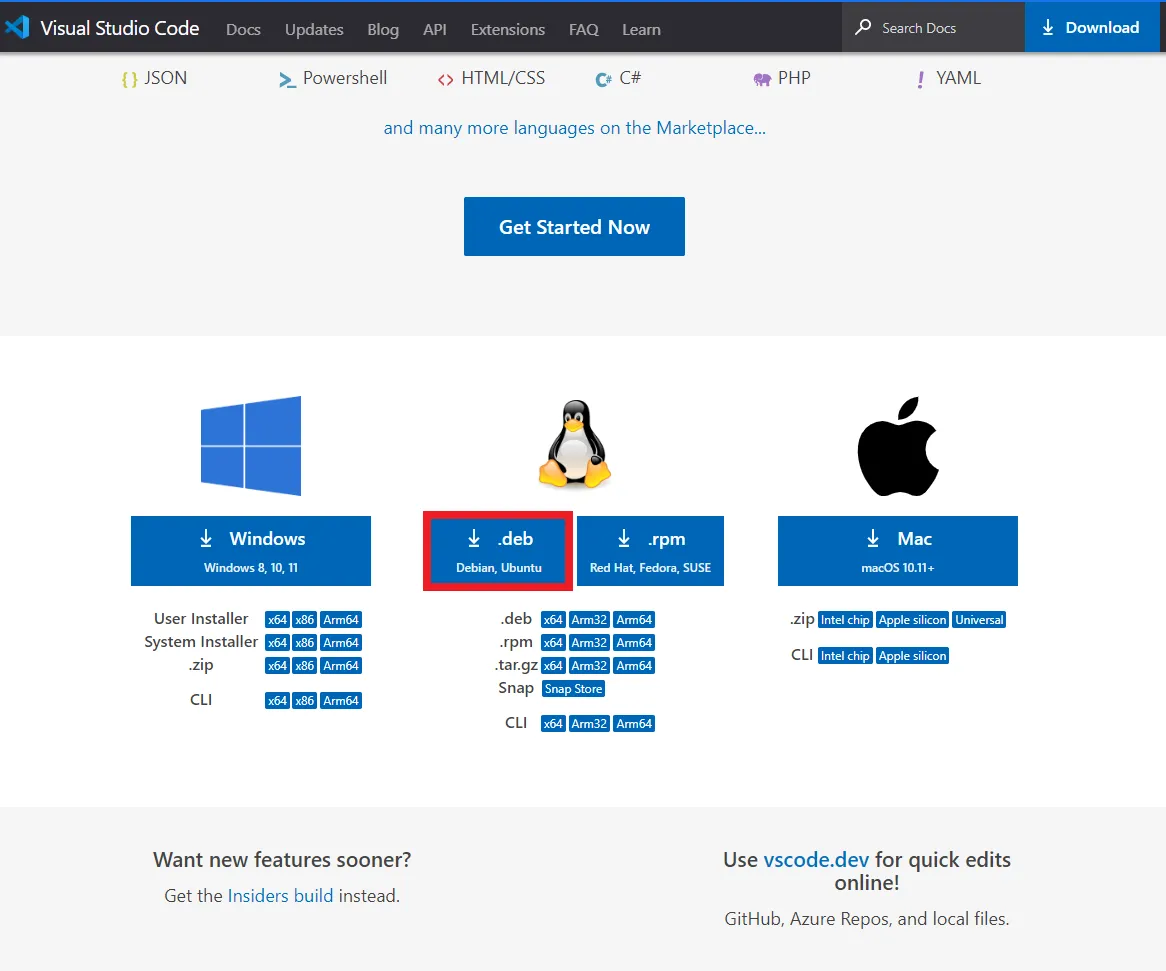
Task: Select Windows CLI x64 link
Action: 277,700
